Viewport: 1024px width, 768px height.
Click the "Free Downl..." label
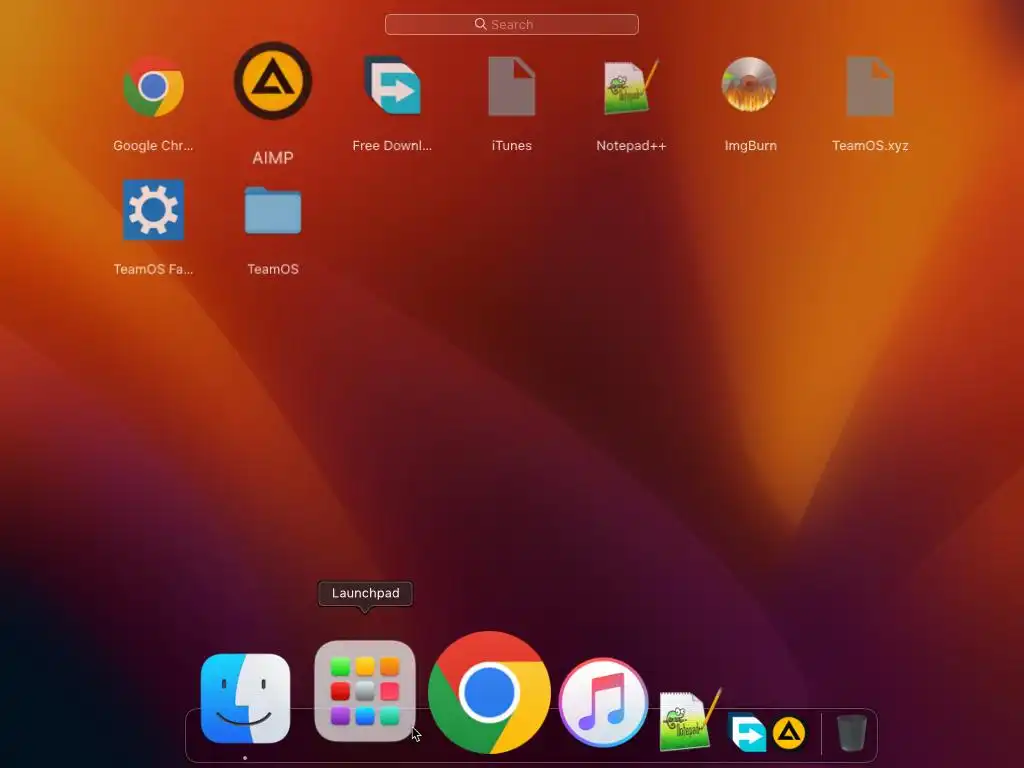(392, 146)
